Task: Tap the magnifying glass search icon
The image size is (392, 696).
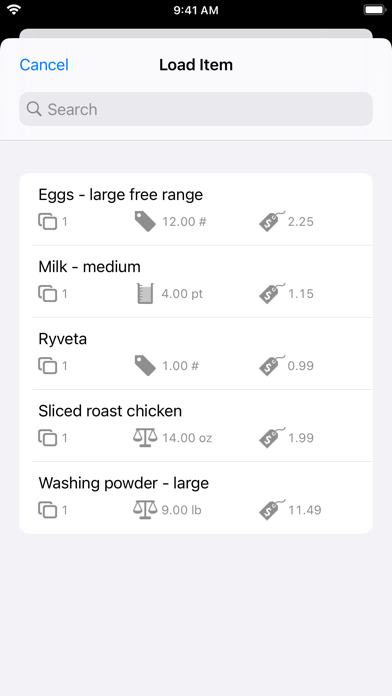Action: pos(34,109)
